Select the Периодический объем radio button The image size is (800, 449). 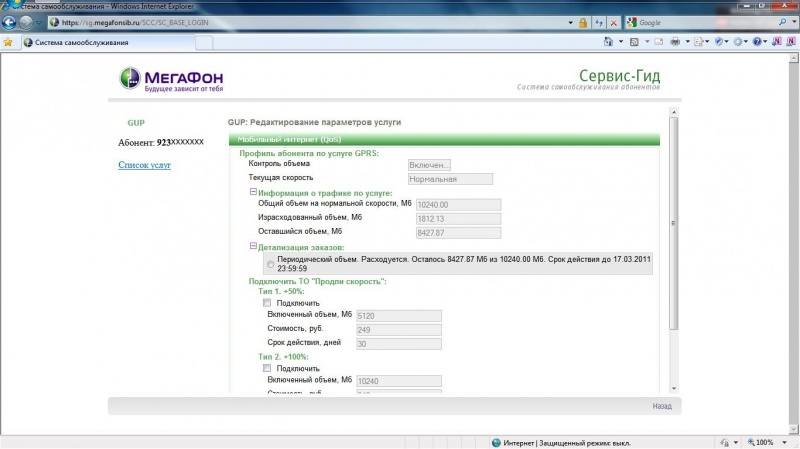tap(270, 264)
